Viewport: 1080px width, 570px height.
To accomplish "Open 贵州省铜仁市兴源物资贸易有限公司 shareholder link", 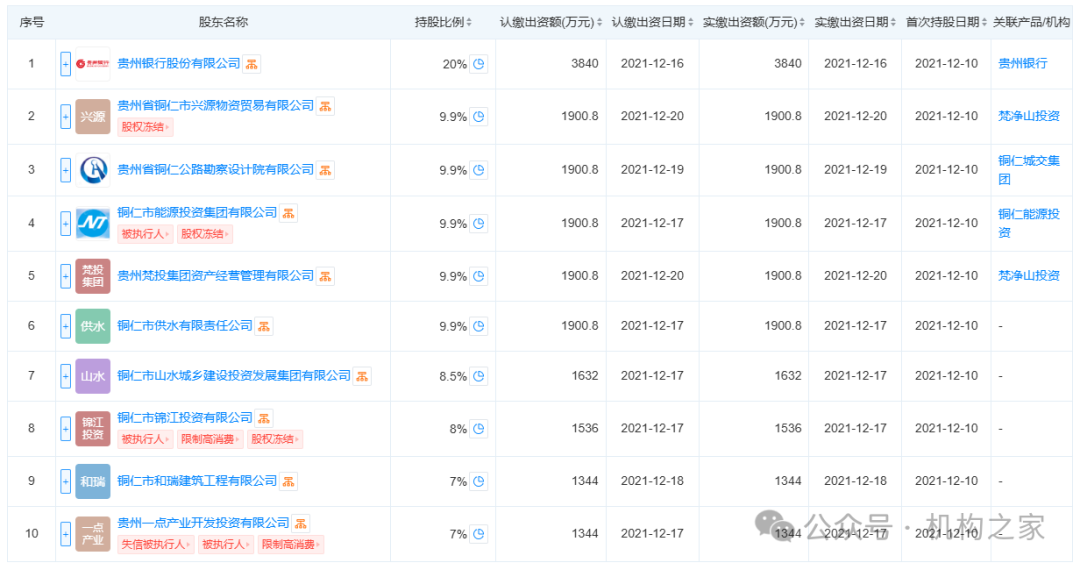I will 216,105.
